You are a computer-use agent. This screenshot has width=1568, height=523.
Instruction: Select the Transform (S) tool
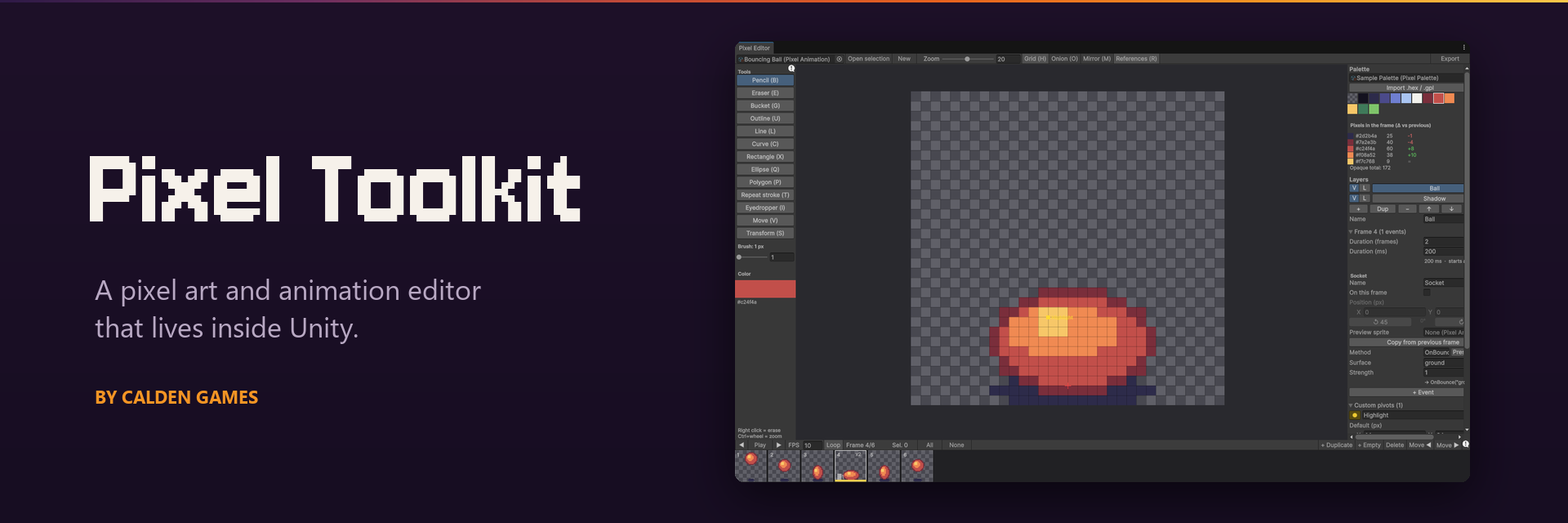coord(765,233)
